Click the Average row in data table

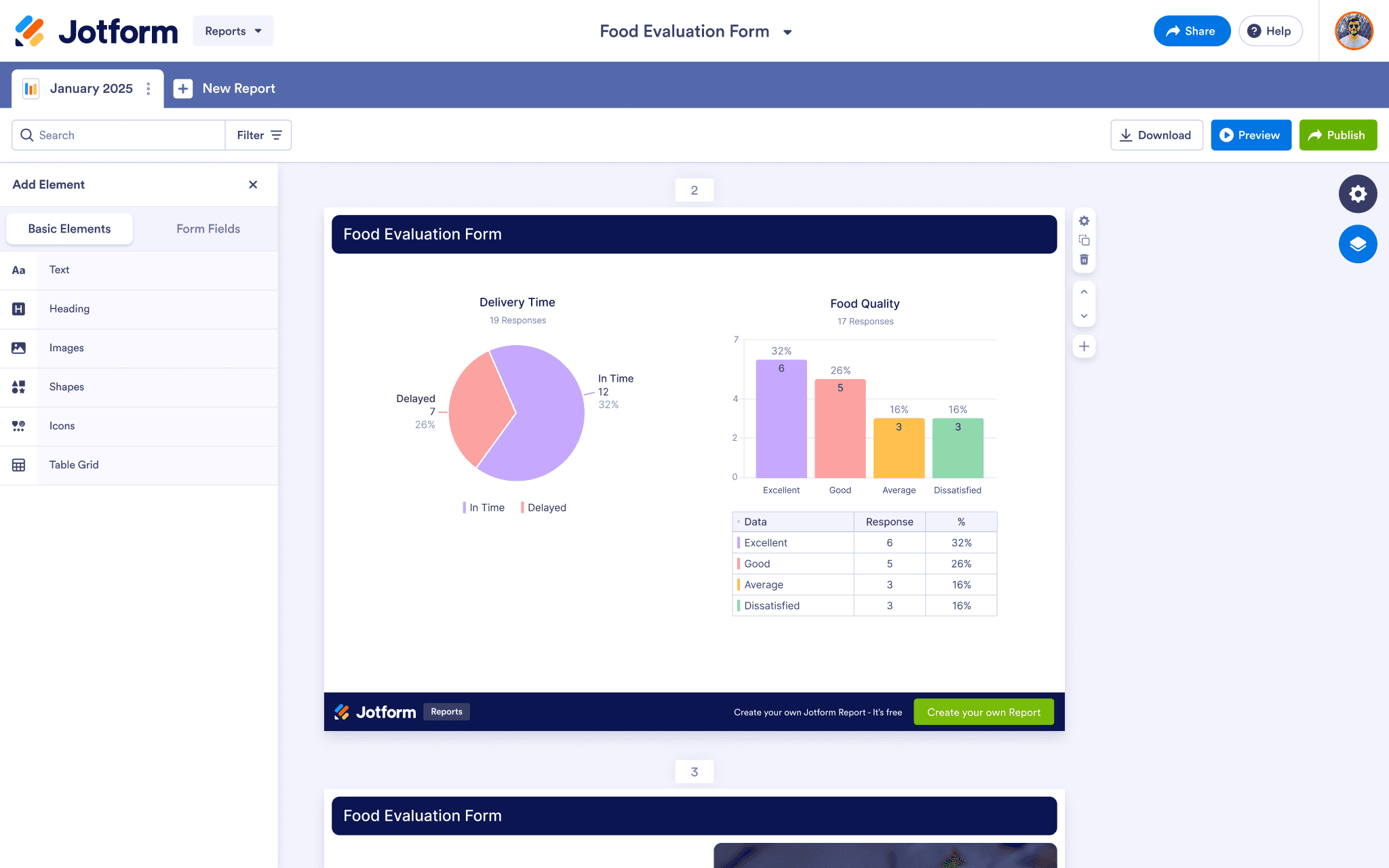tap(865, 585)
